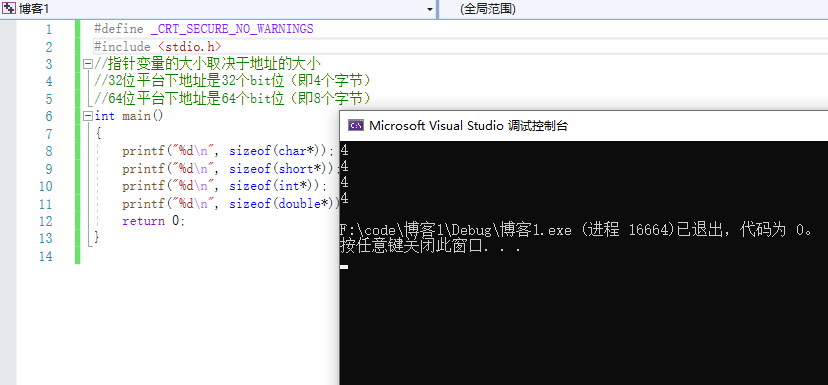Click the 32位平台 comment on line 4
Viewport: 828px width, 385px height.
(x=233, y=81)
